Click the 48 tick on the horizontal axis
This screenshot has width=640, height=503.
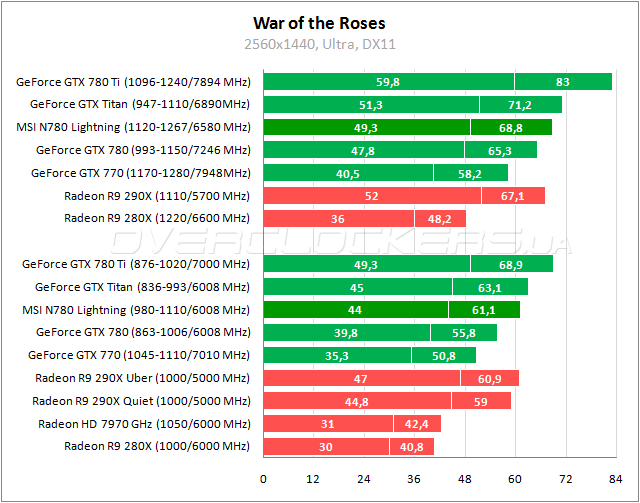click(x=464, y=478)
